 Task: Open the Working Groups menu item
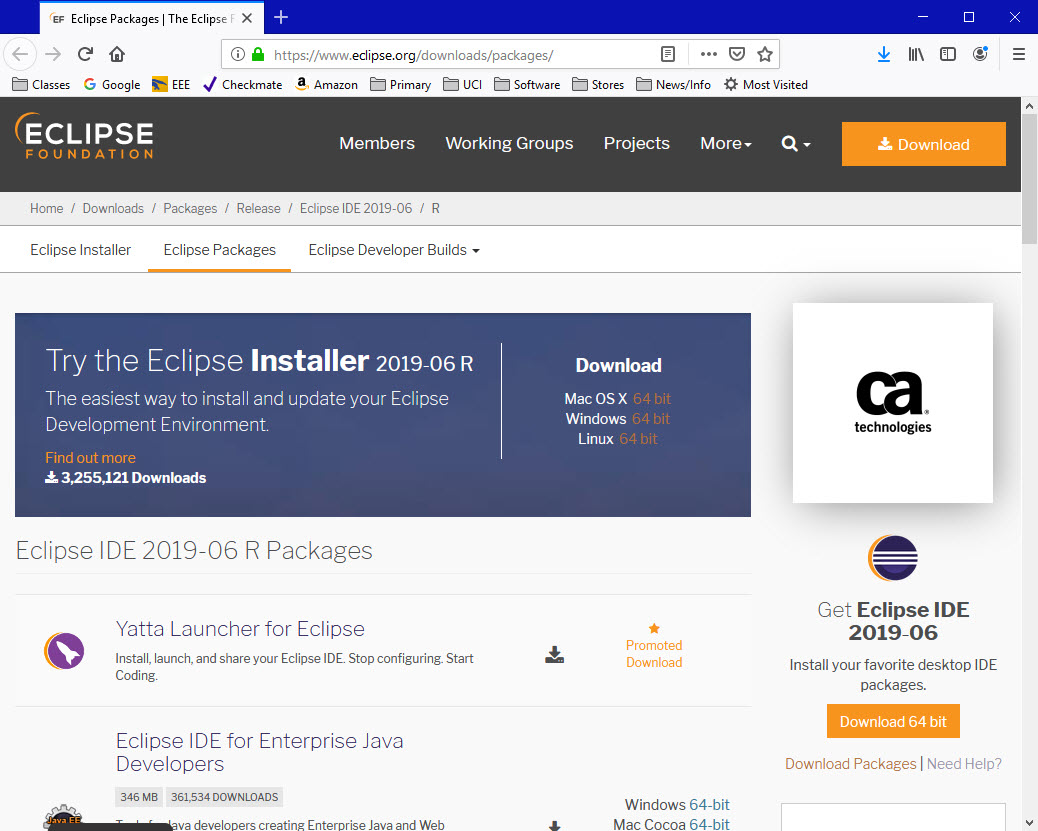tap(509, 144)
